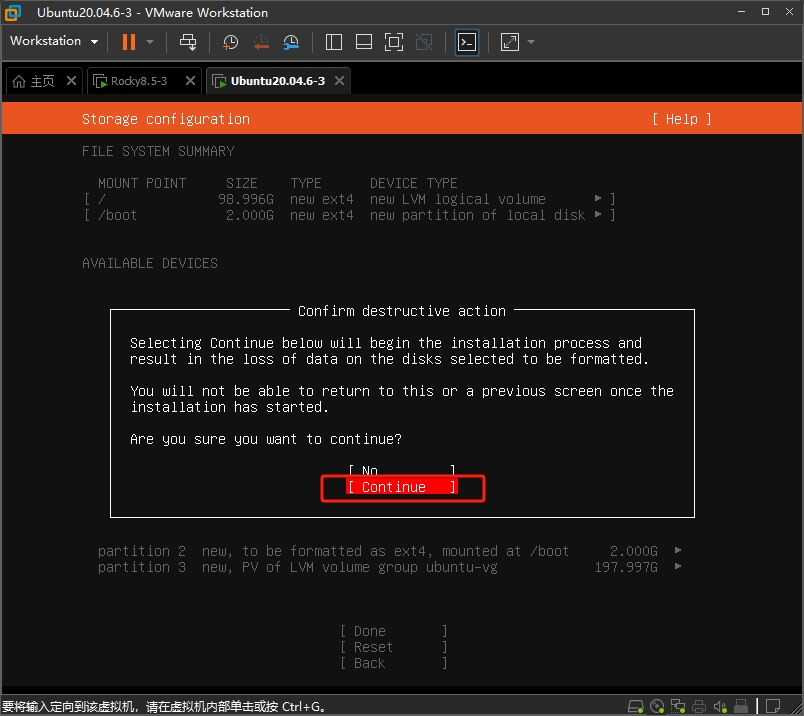Close the Ubuntu20.04.6-3 tab
804x716 pixels.
point(339,81)
